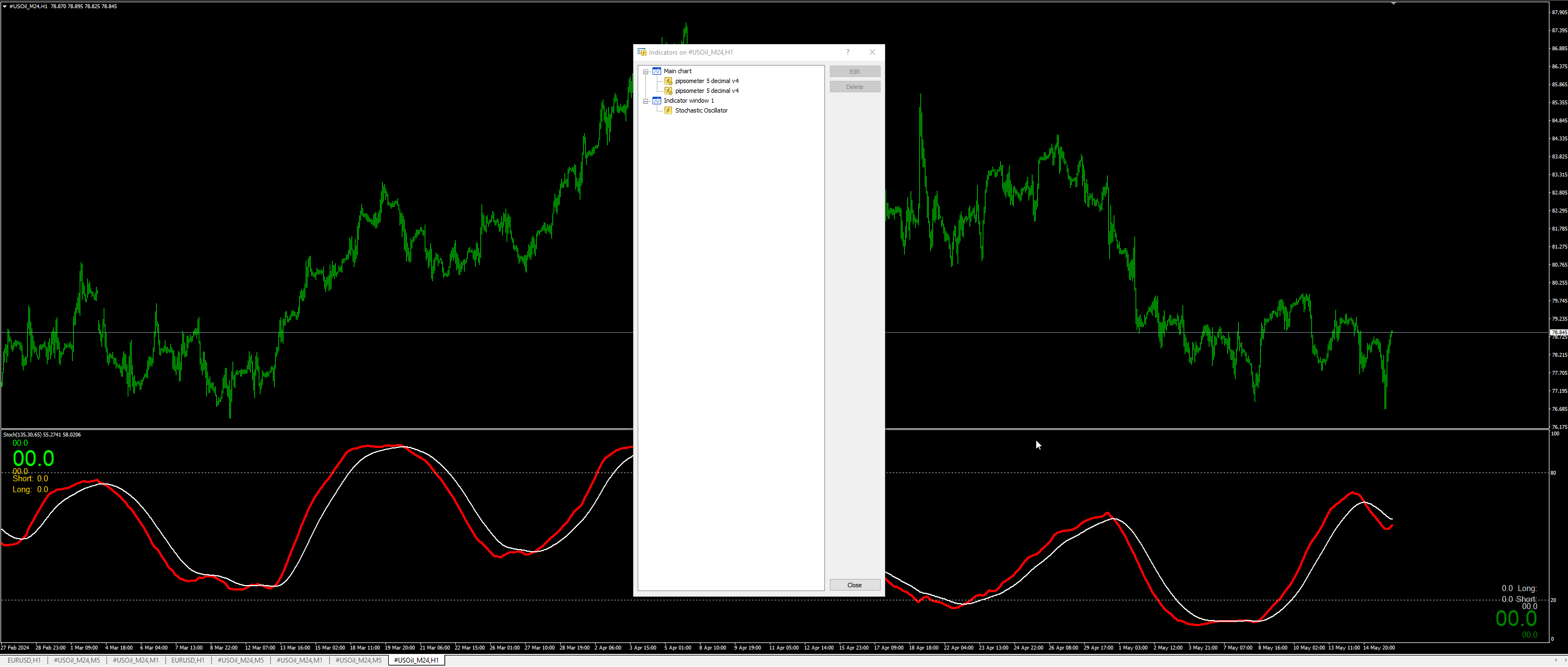Click the active #USOil_M24,H1 chart tab

(417, 660)
